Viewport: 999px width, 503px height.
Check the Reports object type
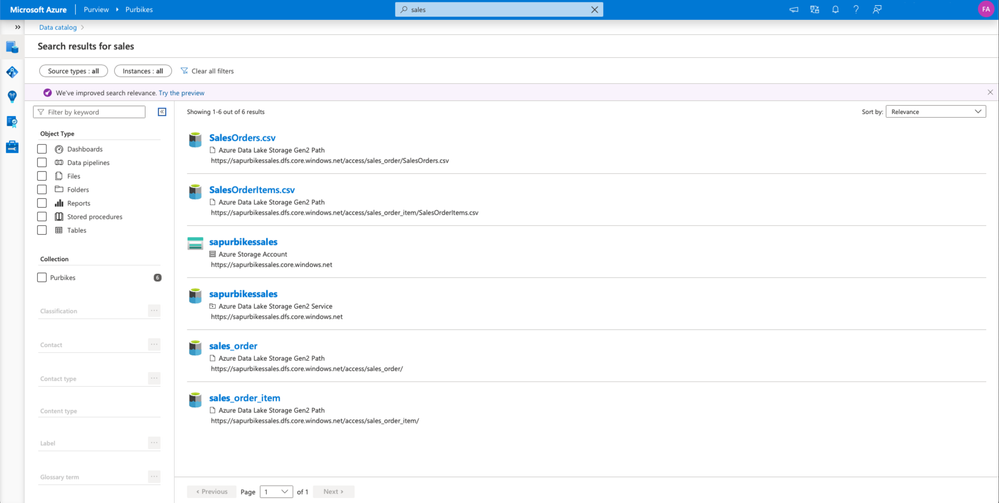(42, 203)
